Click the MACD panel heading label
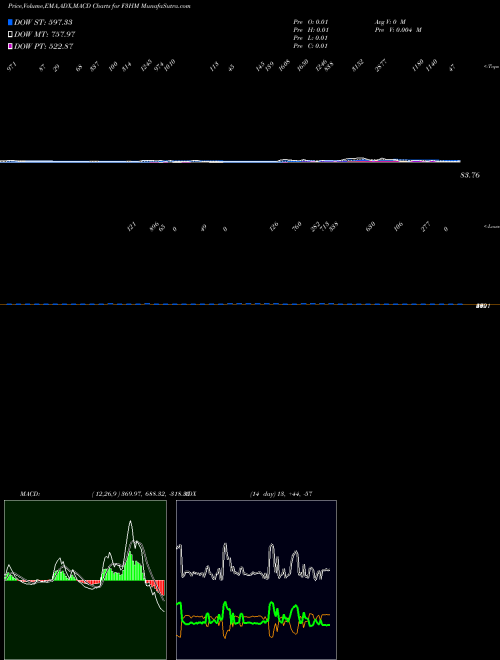The image size is (500, 660). point(29,494)
